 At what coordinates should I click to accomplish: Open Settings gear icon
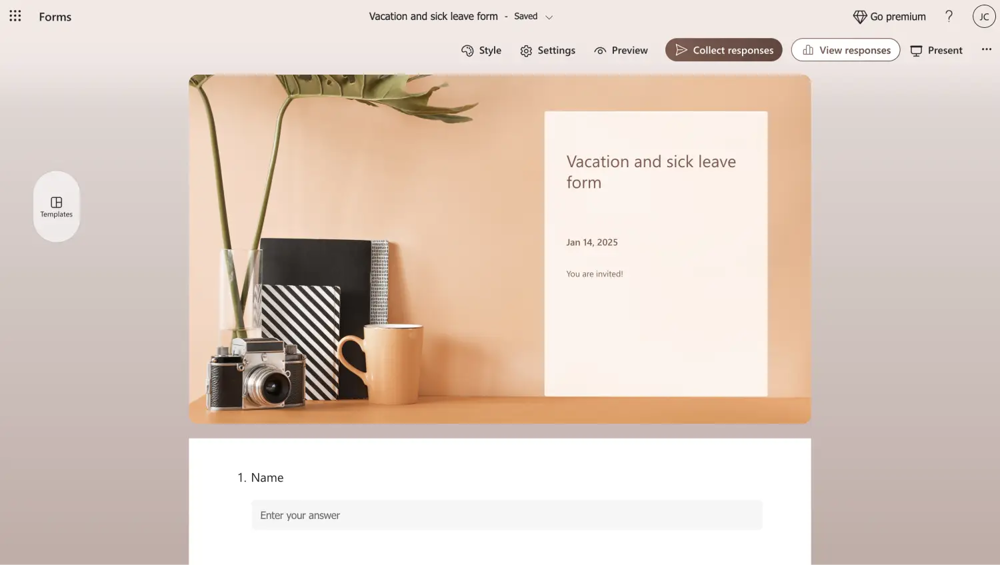coord(526,50)
